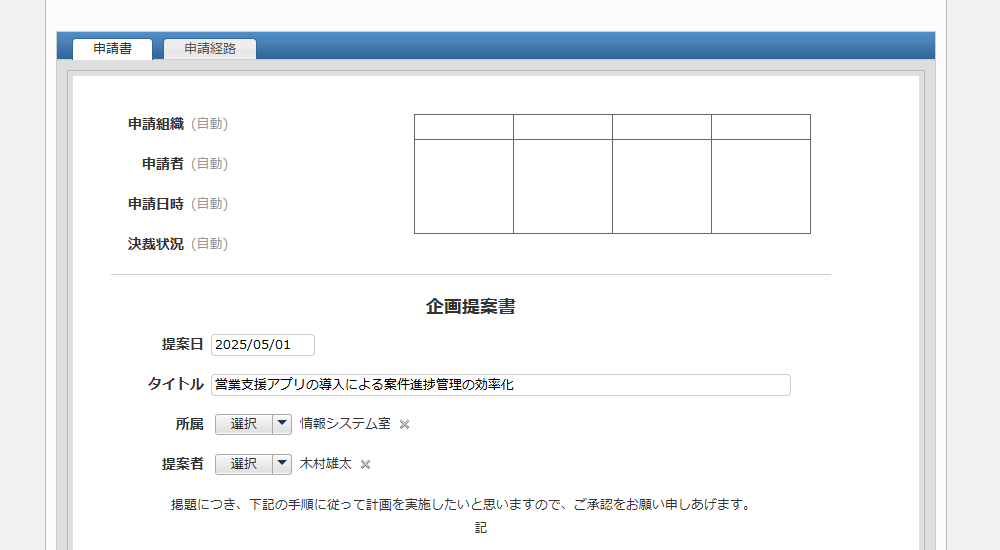Click the 決裁状況 label

(156, 244)
